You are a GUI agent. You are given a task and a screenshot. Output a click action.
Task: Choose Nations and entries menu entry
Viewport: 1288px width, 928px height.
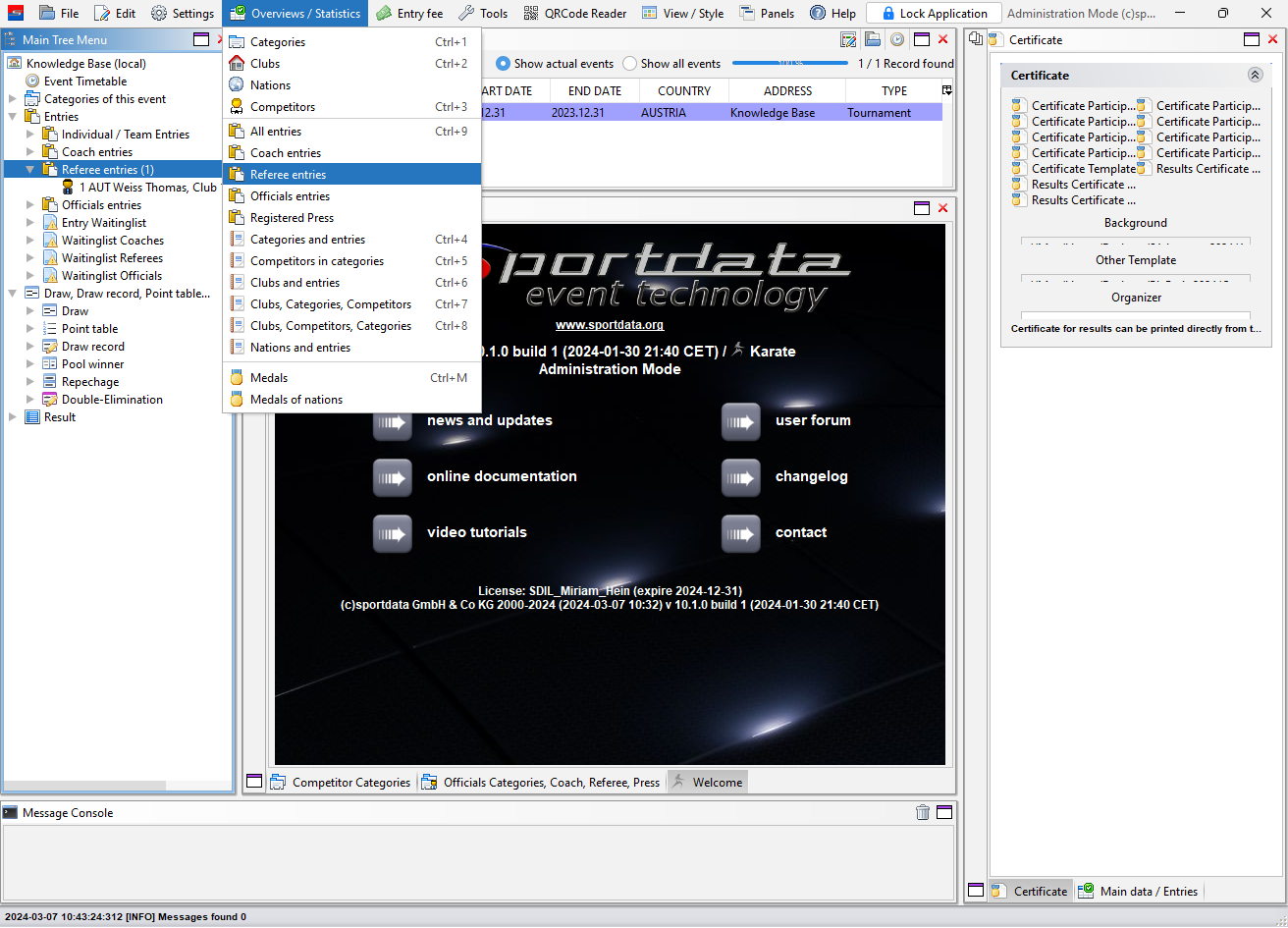(x=351, y=348)
